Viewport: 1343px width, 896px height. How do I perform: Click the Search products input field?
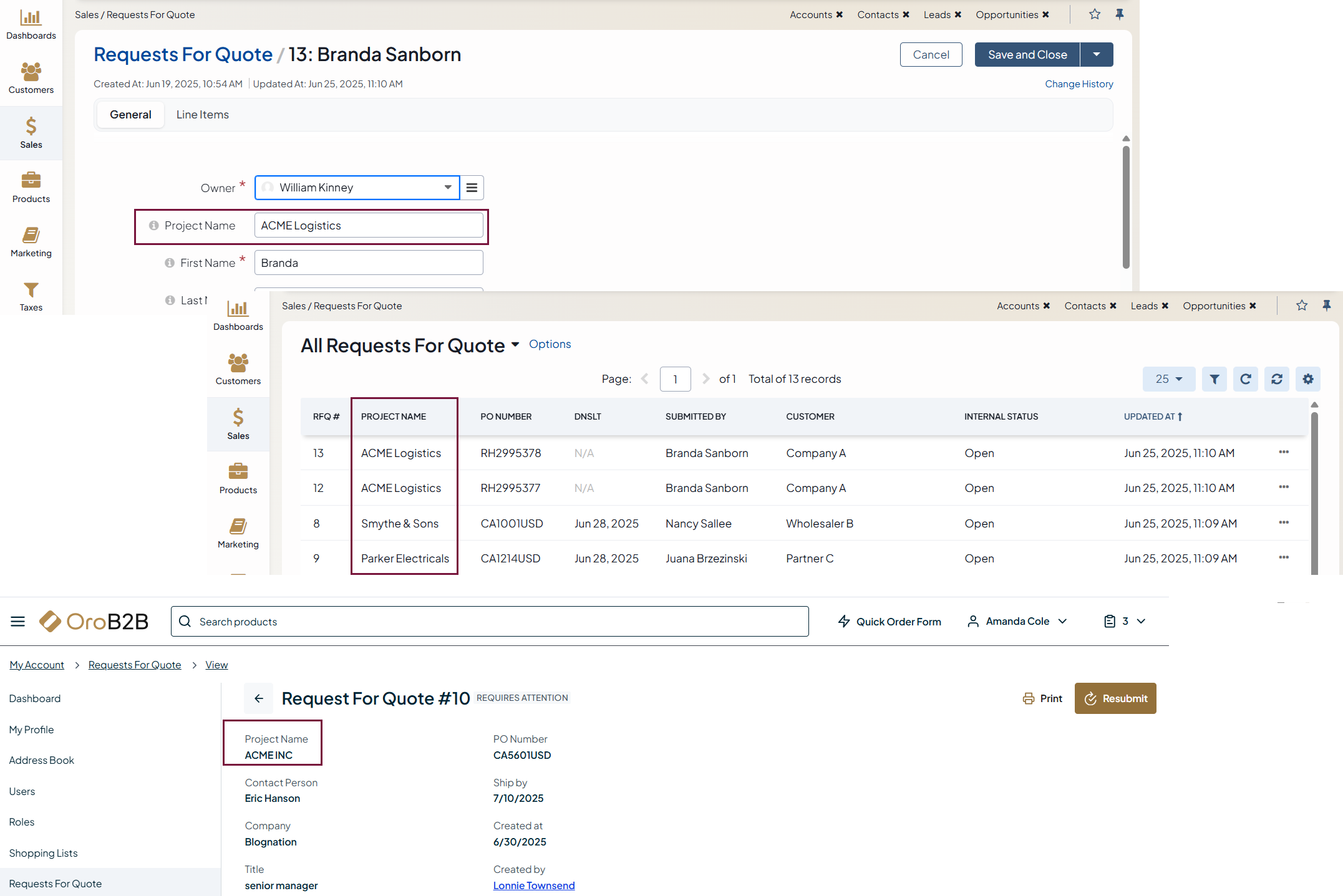pos(490,622)
